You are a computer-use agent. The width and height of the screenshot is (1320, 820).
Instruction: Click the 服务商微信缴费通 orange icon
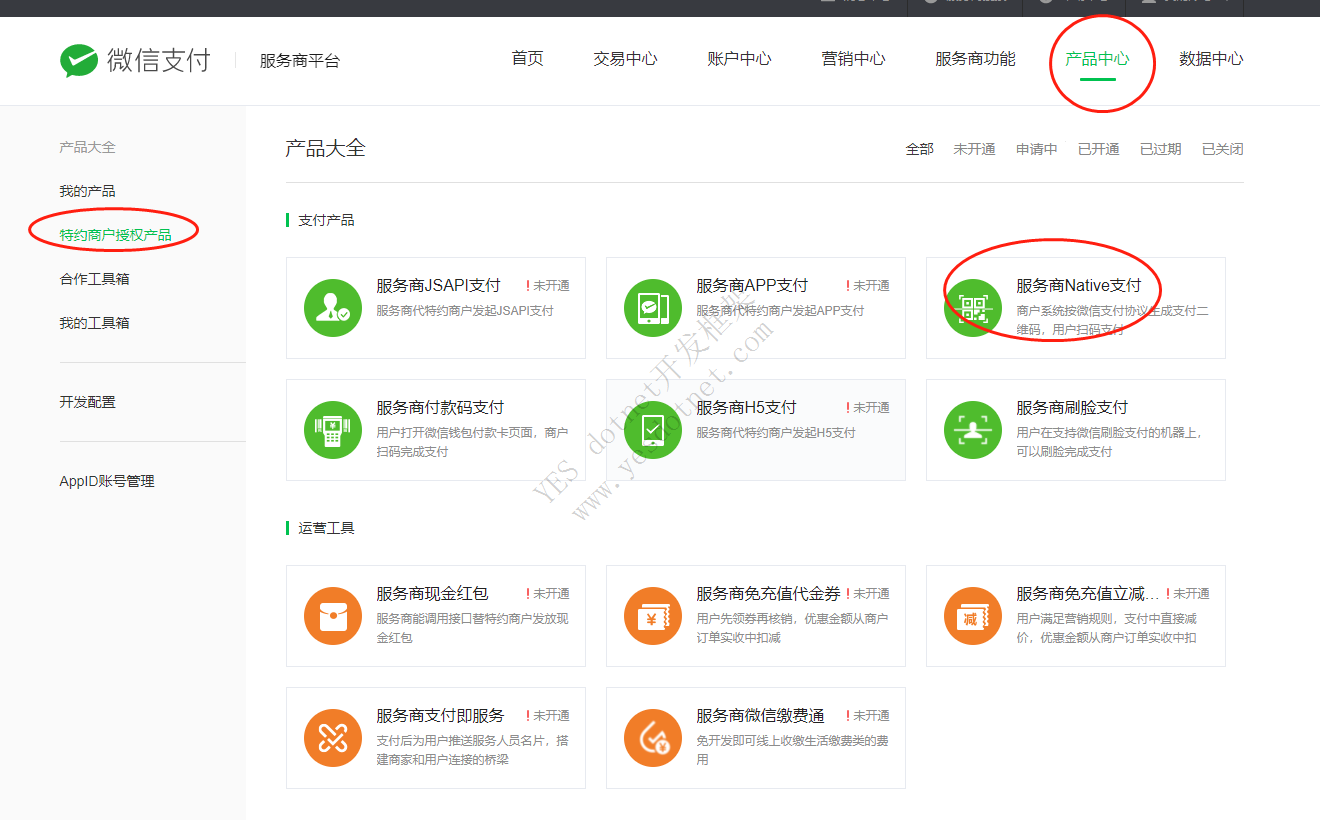click(x=653, y=738)
